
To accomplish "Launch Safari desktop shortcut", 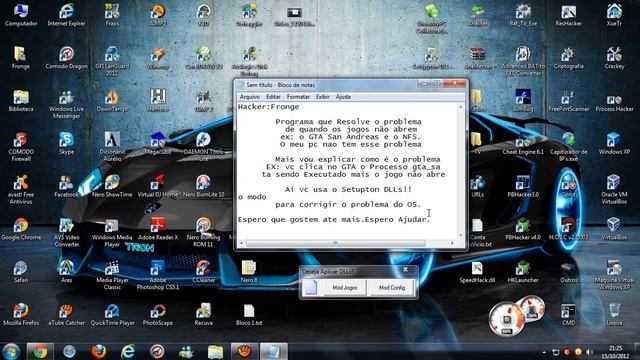I will click(20, 272).
